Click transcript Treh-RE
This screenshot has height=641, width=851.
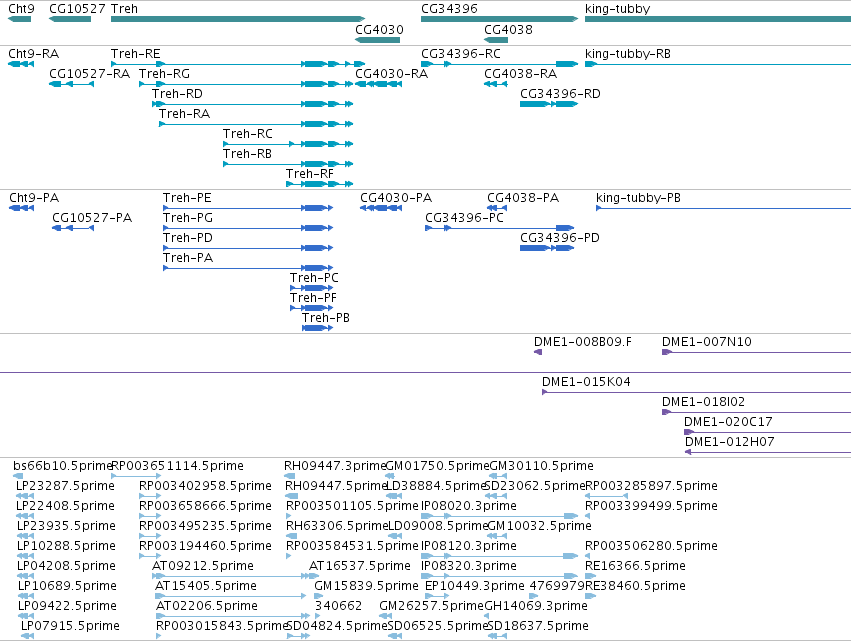[x=238, y=64]
